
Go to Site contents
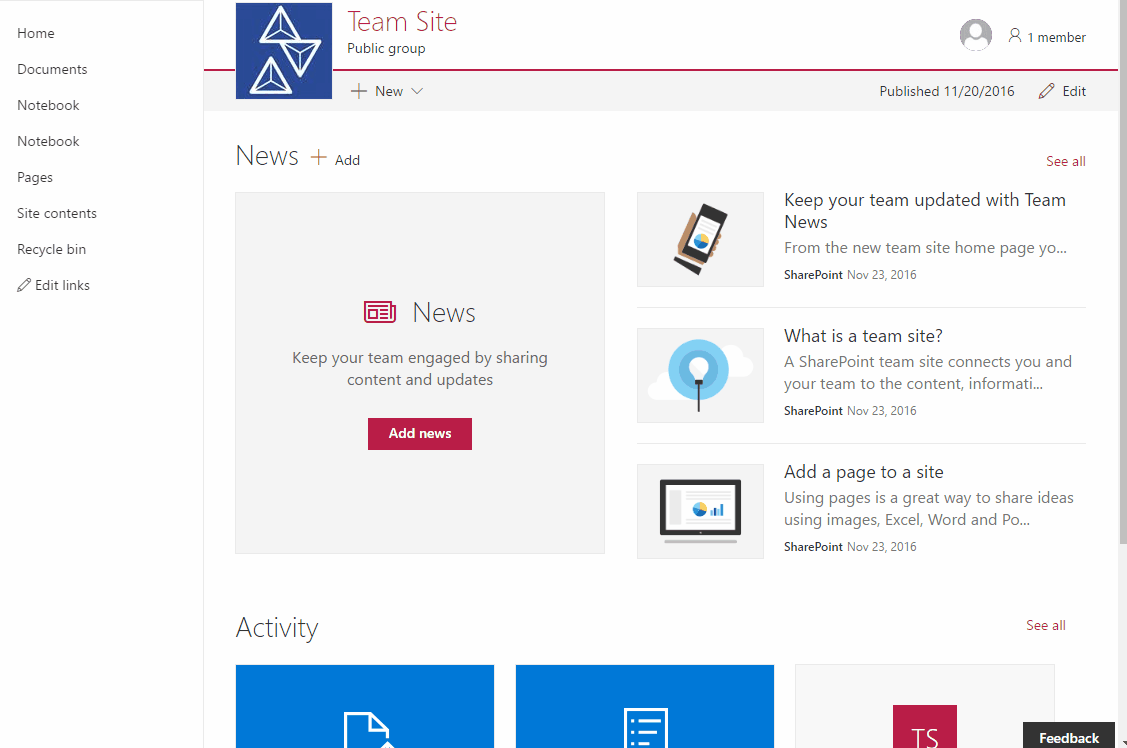[57, 213]
